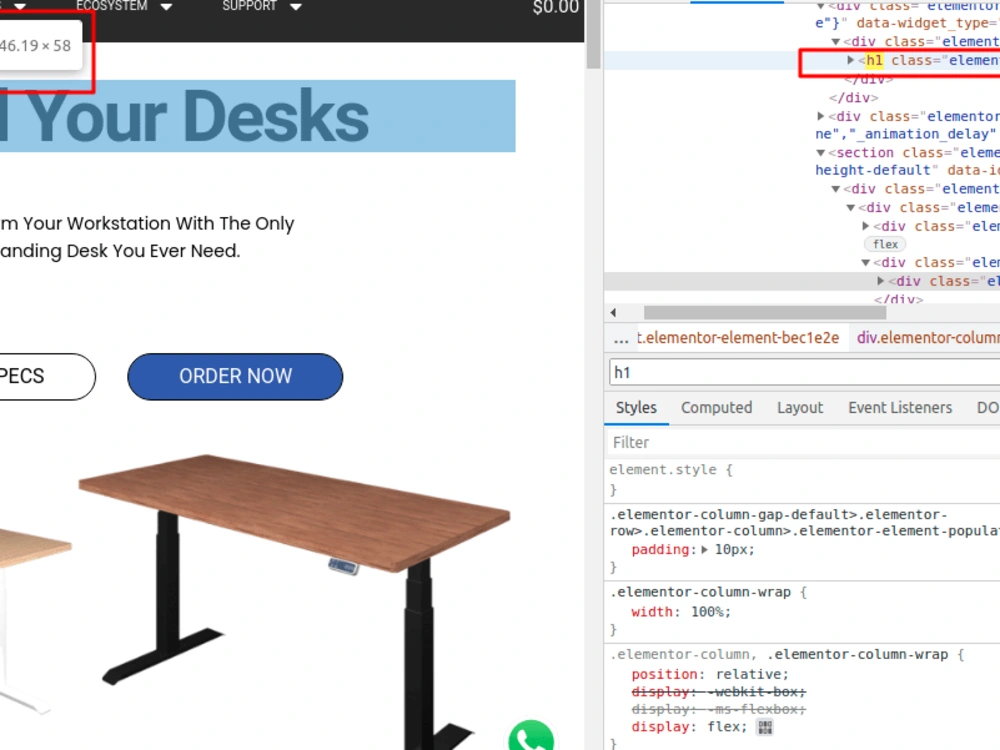
Task: Collapse the div below the flex badge
Action: coord(865,263)
